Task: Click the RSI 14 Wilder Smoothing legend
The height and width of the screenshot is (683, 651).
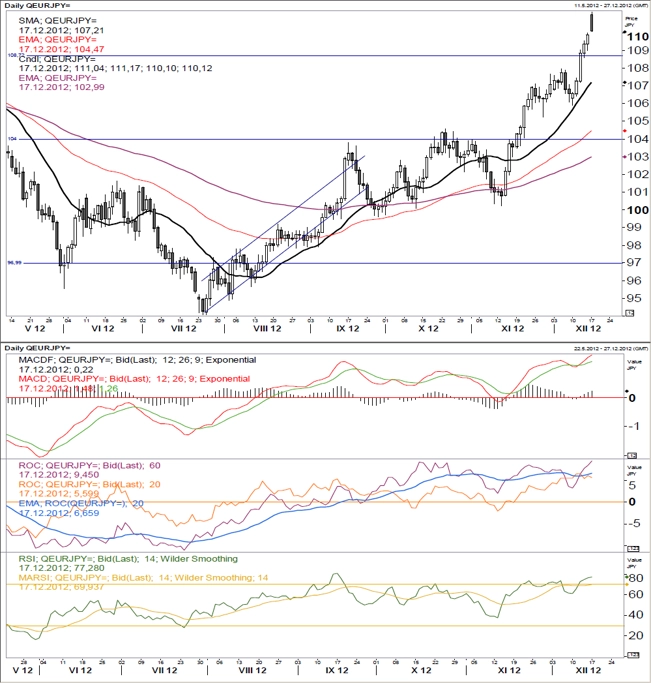Action: coord(128,558)
